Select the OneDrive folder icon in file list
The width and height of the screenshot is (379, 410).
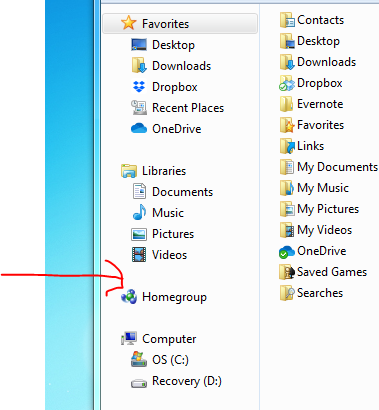pyautogui.click(x=287, y=252)
